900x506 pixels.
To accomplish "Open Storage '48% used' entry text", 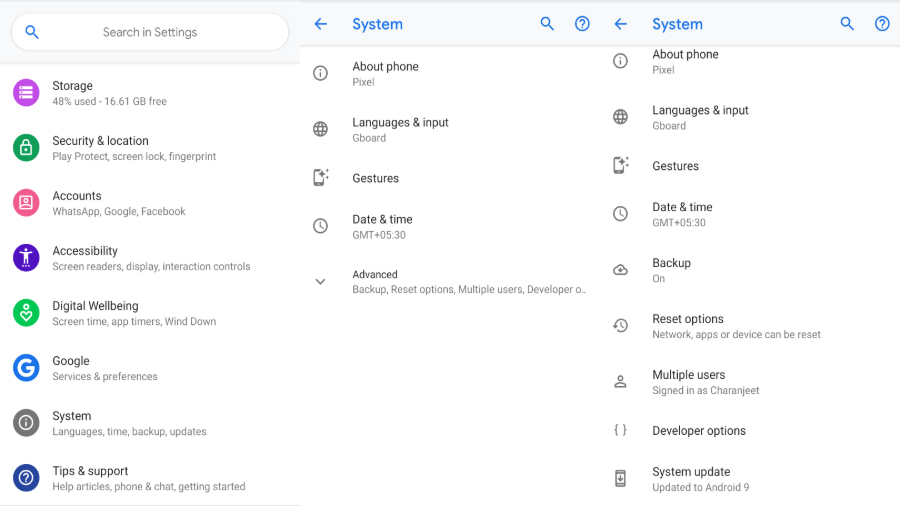I will 109,93.
